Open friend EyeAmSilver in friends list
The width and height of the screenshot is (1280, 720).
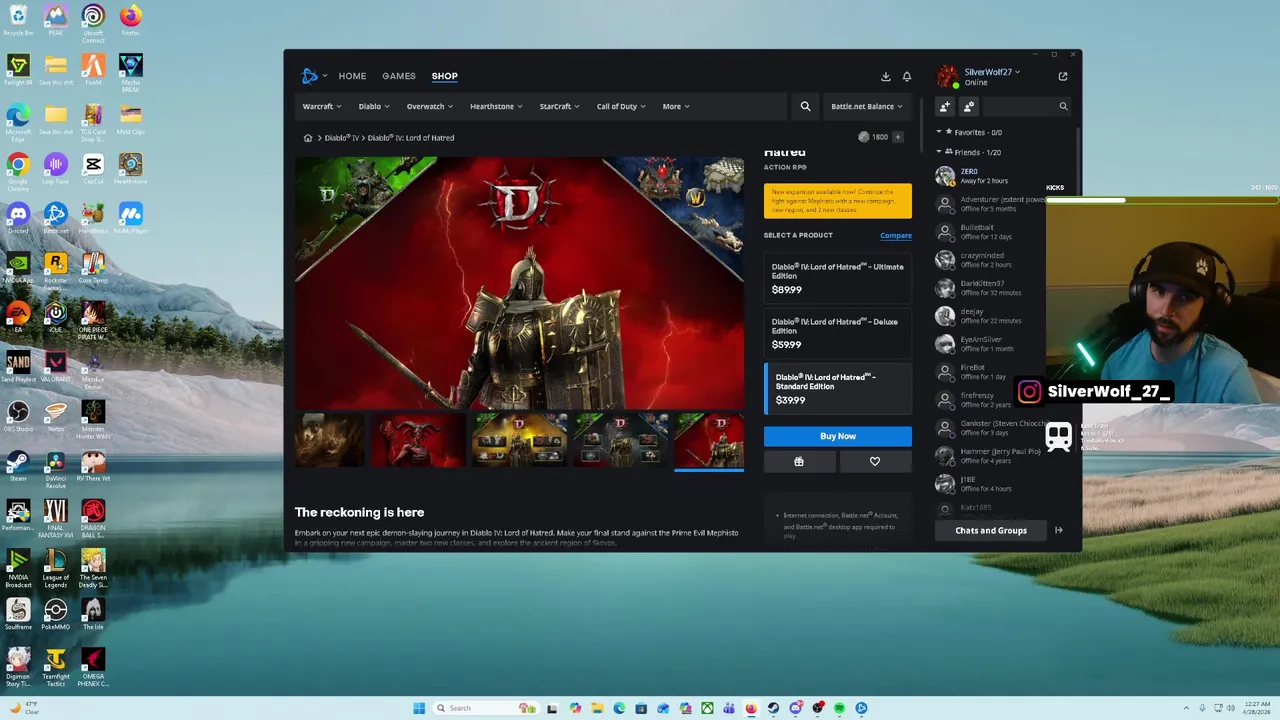990,344
